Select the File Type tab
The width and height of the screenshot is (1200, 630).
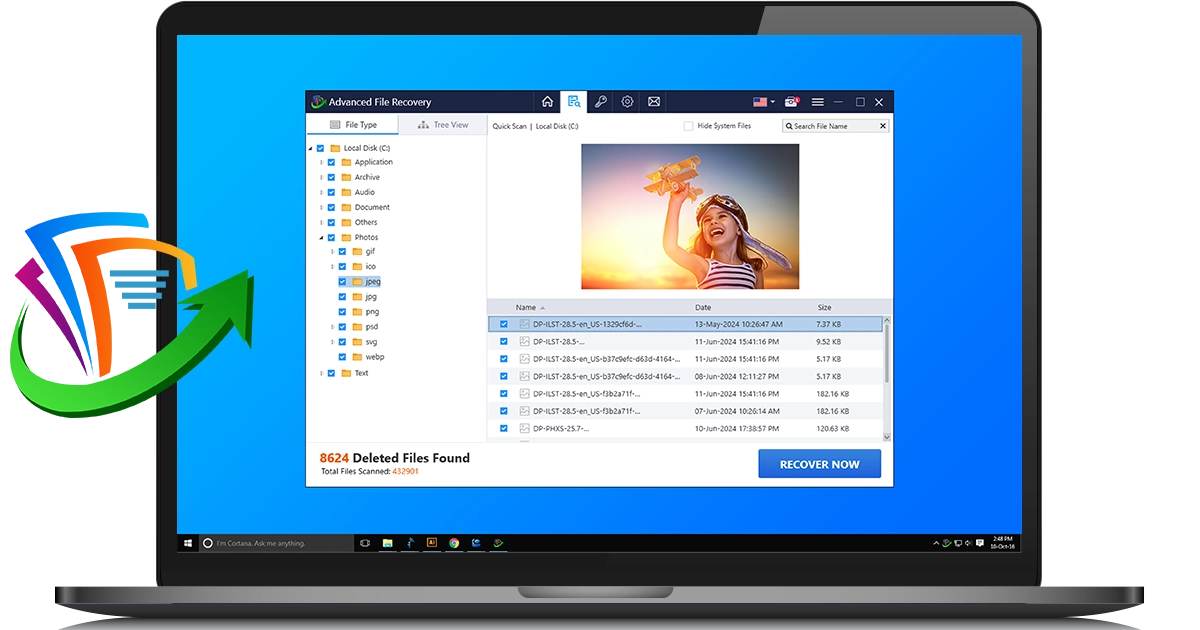(352, 125)
